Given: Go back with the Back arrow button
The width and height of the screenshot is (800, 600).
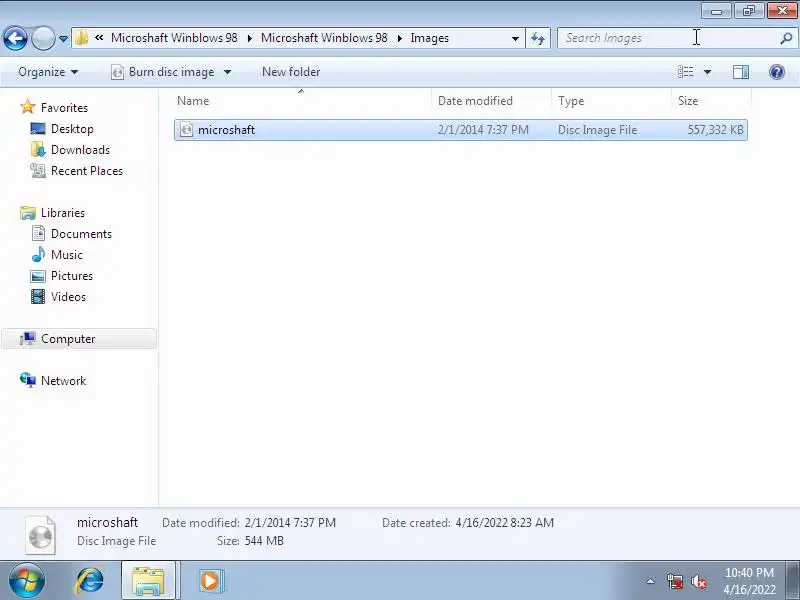Looking at the screenshot, I should coord(15,38).
